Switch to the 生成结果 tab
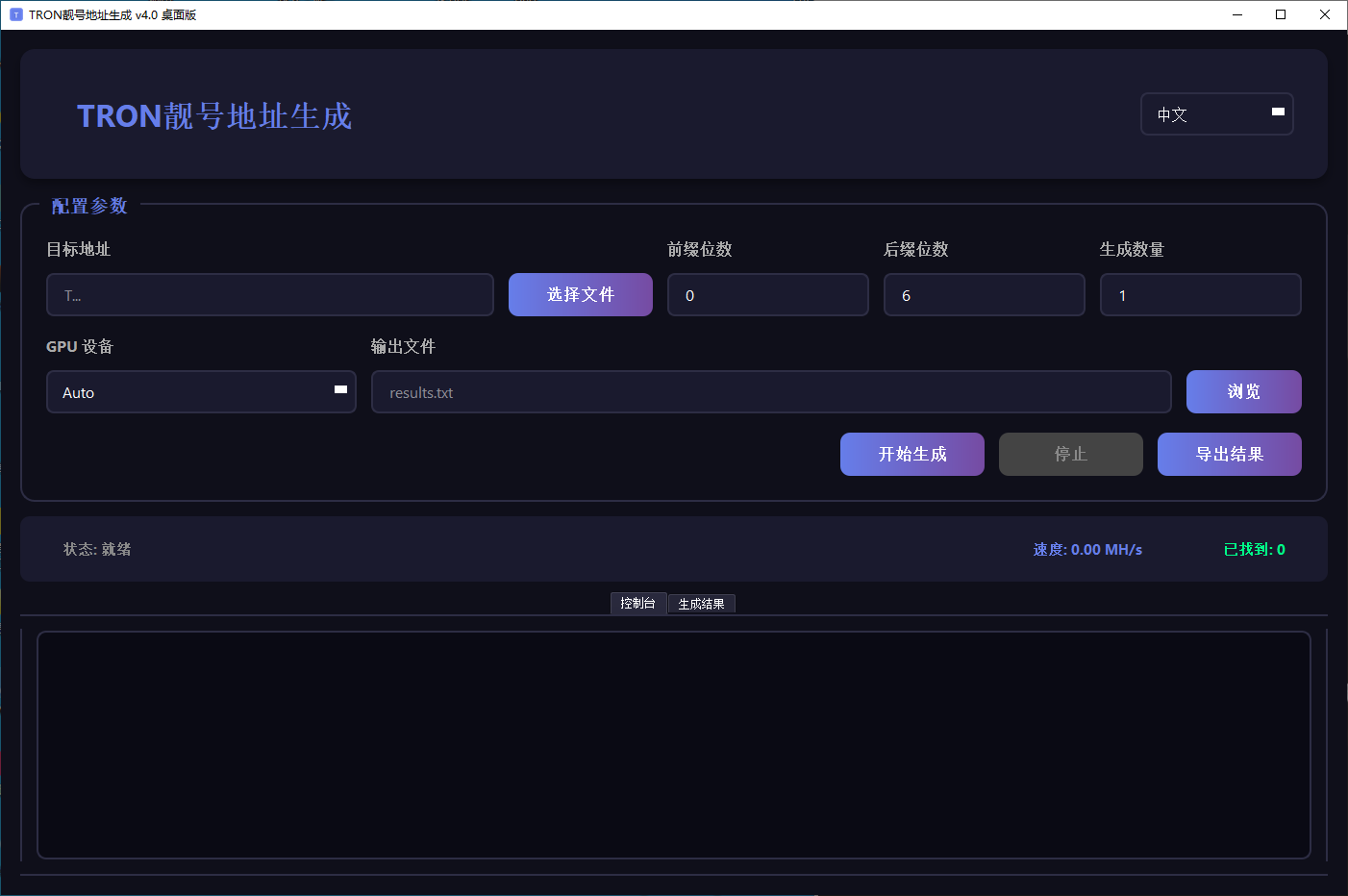Image resolution: width=1348 pixels, height=896 pixels. (x=702, y=604)
